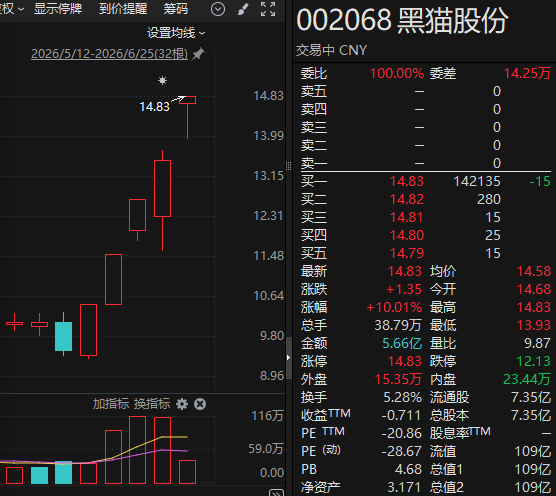Click the 换手 value 5.28%

pos(403,397)
